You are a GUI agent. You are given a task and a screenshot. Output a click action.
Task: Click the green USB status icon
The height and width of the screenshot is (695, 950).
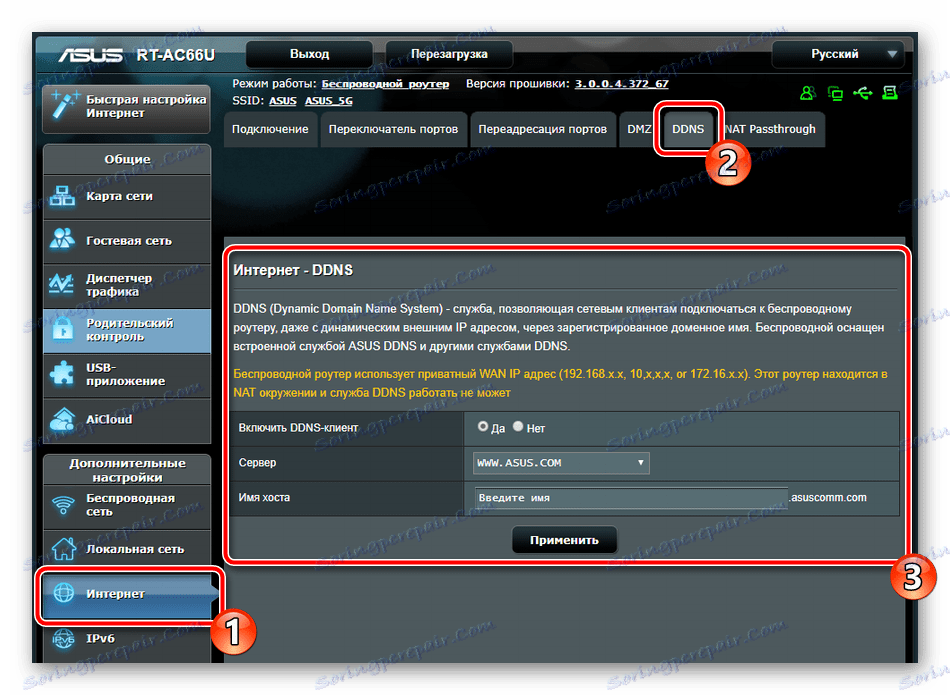pos(863,93)
